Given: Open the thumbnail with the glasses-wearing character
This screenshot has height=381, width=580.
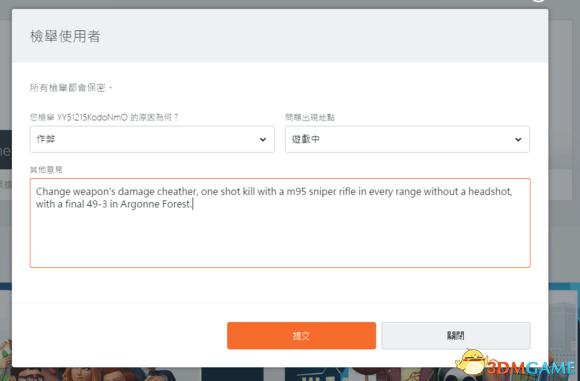Looking at the screenshot, I should coord(30,374).
